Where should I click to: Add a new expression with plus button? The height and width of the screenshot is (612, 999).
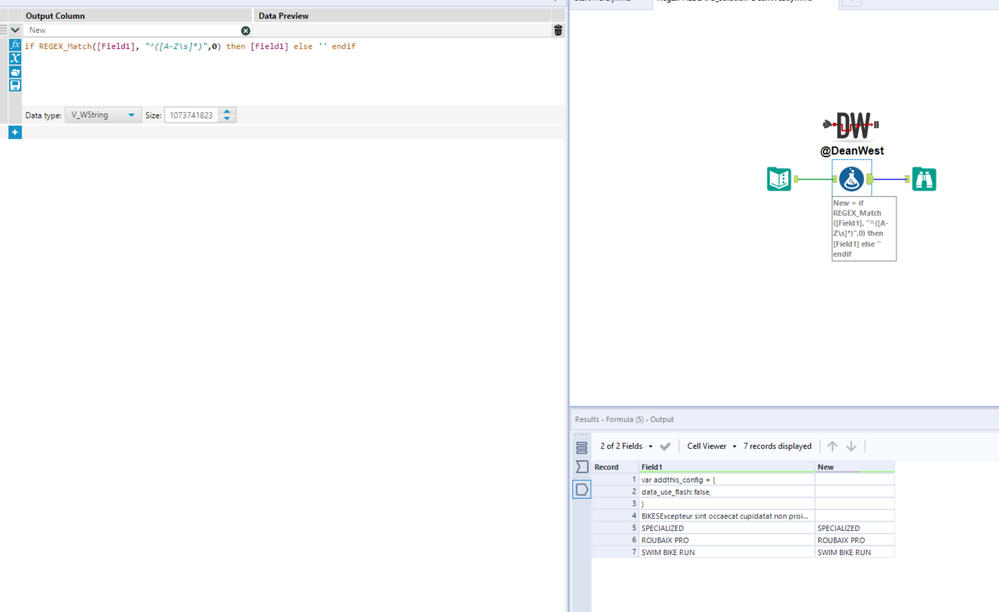tap(15, 132)
